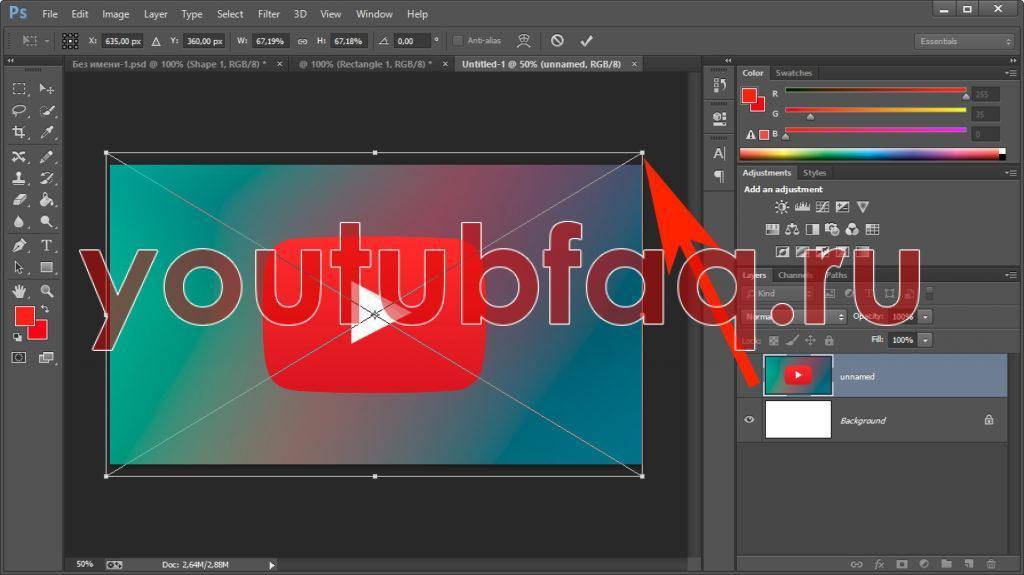The width and height of the screenshot is (1024, 575).
Task: Switch to the Swatches tab
Action: (x=794, y=73)
